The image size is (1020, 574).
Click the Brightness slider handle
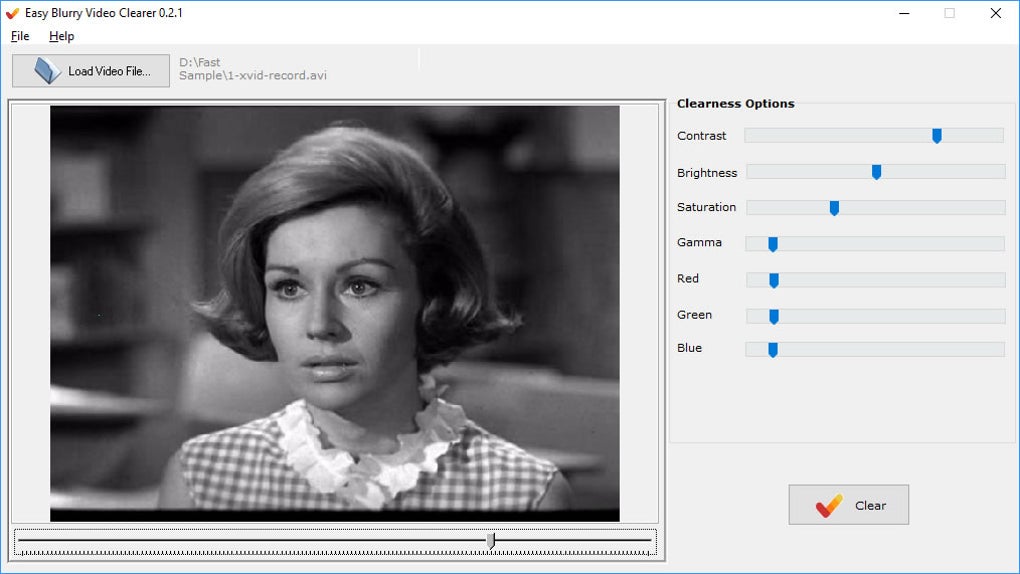[876, 172]
